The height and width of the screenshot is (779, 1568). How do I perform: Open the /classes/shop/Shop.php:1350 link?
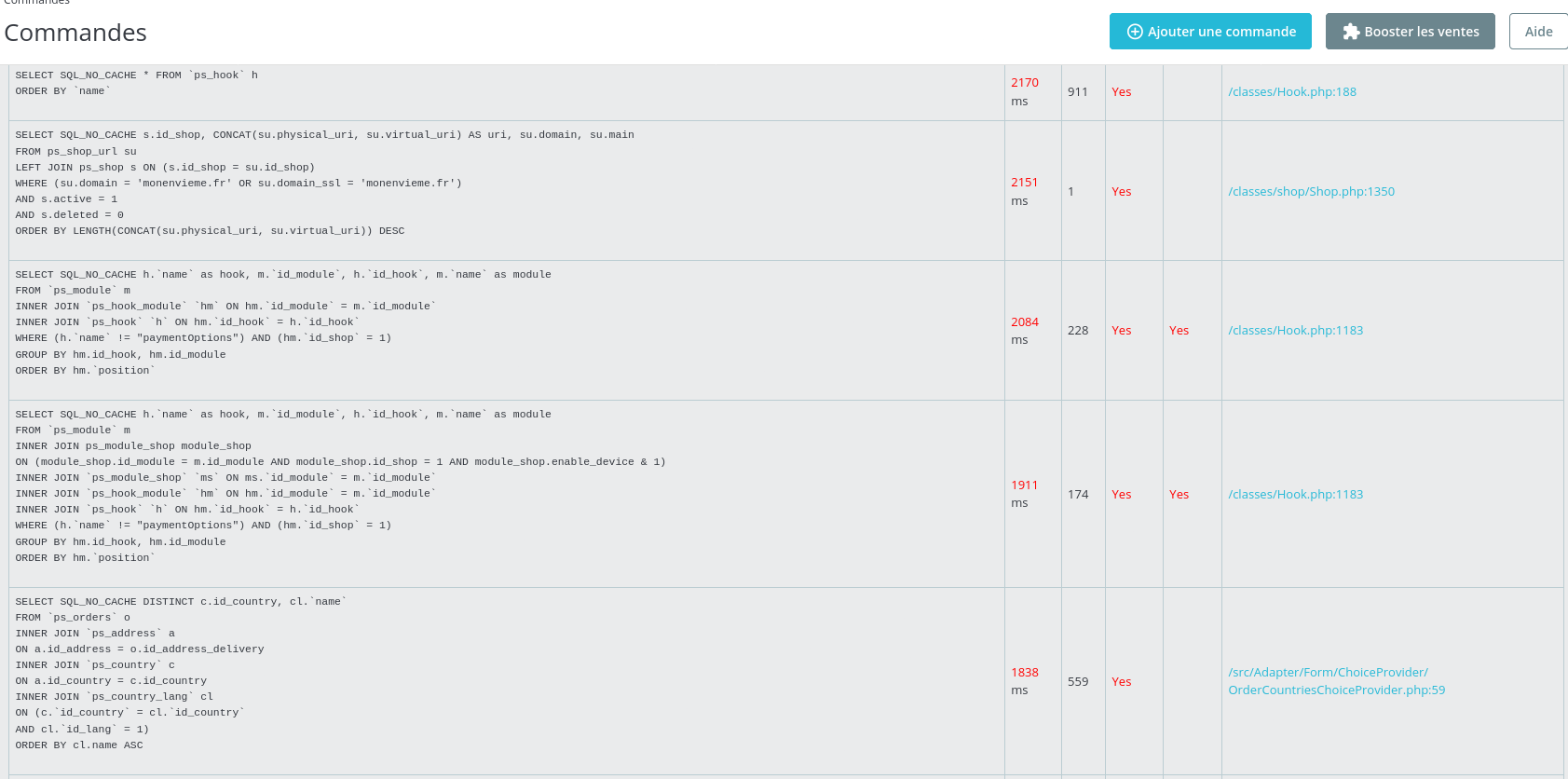pyautogui.click(x=1311, y=191)
